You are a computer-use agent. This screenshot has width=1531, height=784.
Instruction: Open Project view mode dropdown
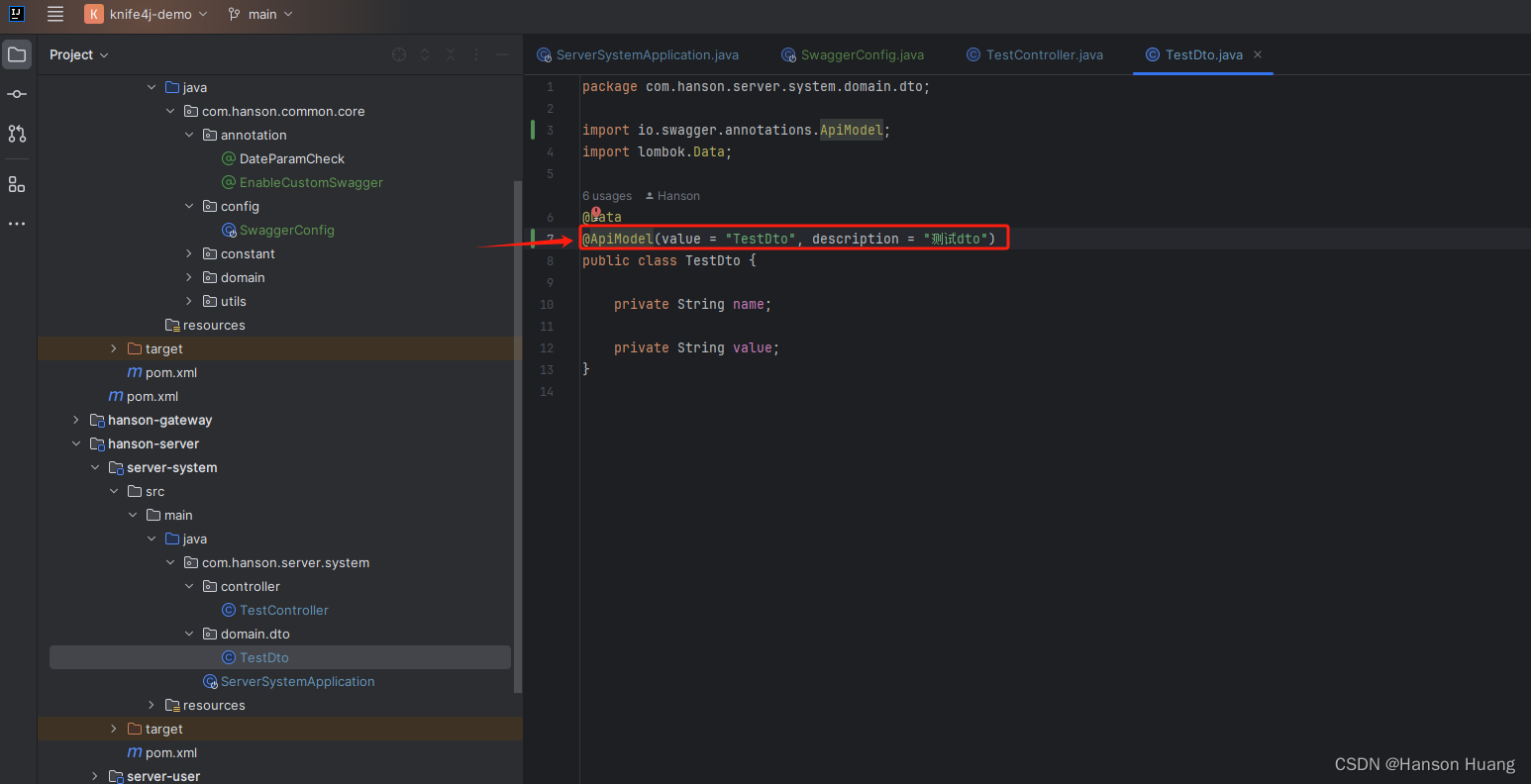[79, 54]
